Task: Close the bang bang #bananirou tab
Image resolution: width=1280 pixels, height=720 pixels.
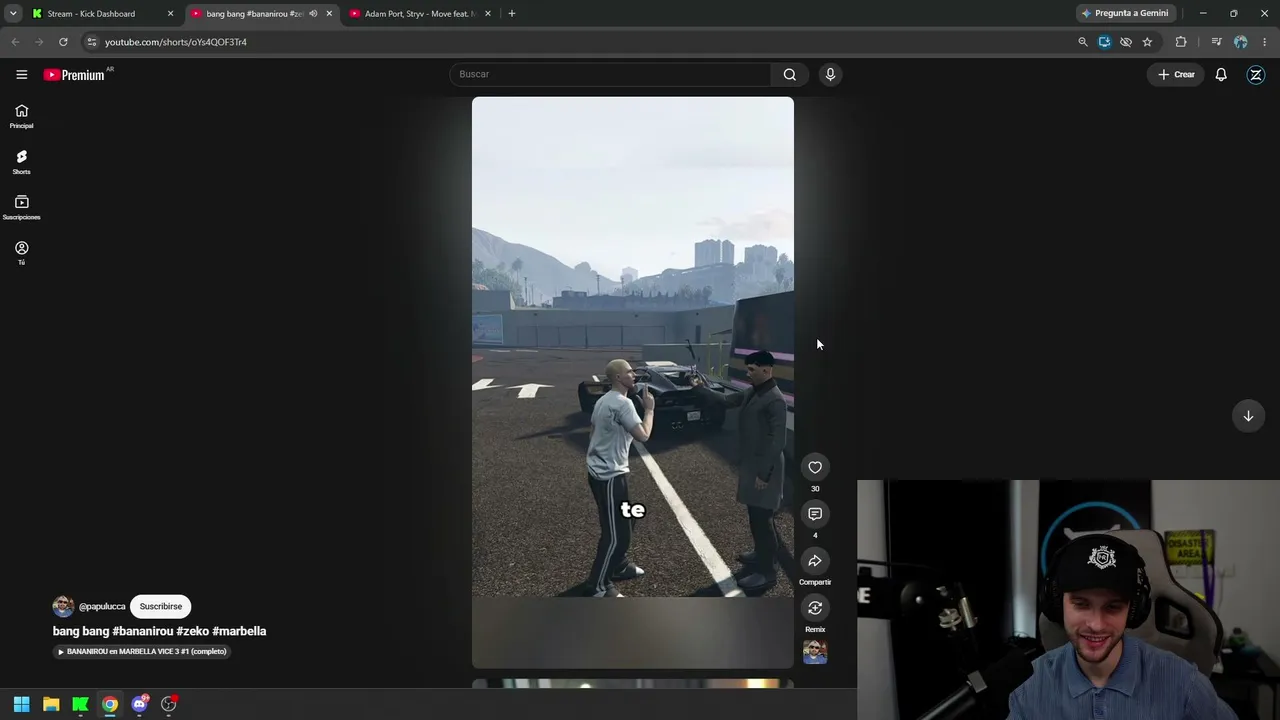Action: [x=329, y=14]
